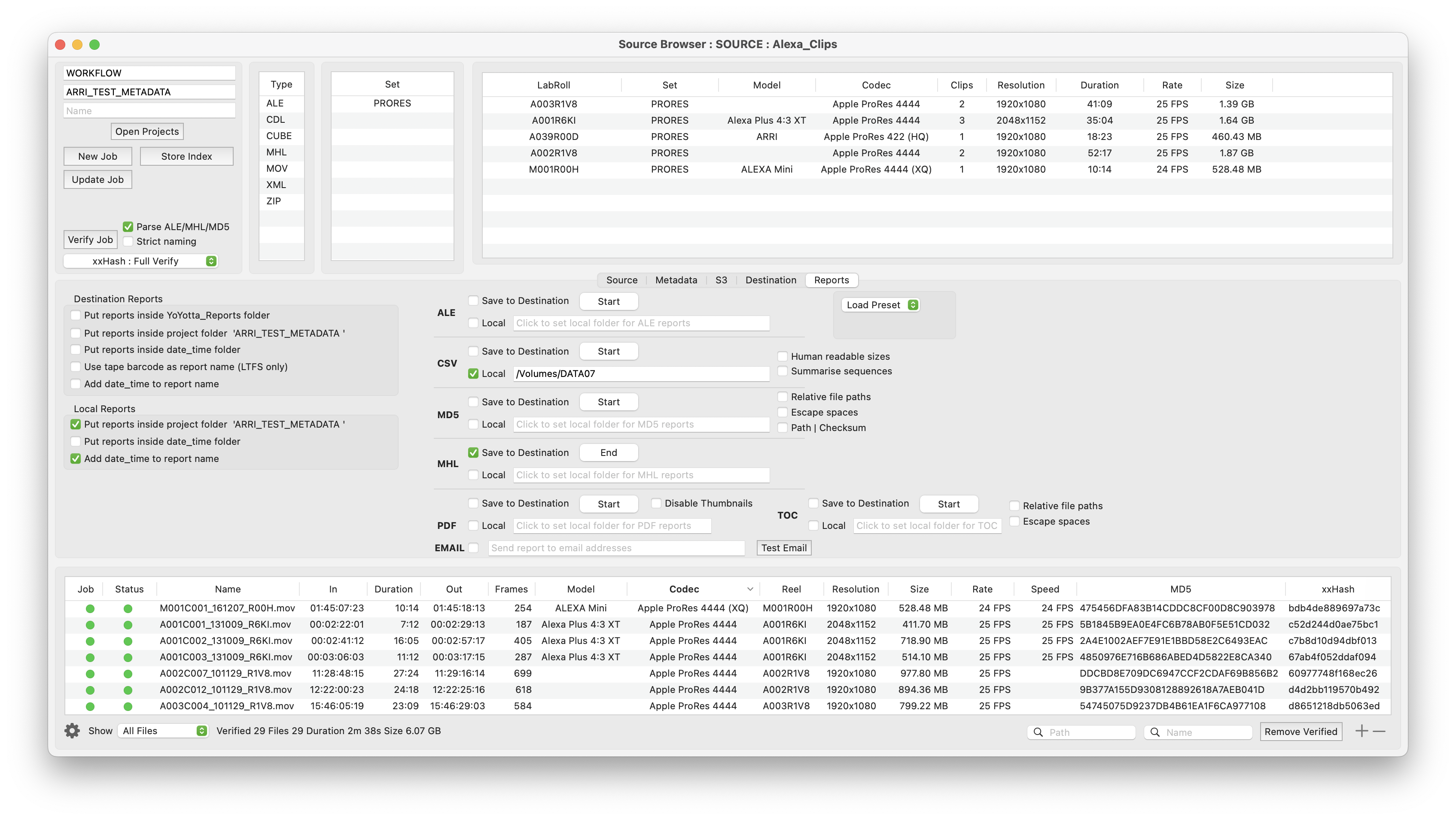Select LabRoll M001R00H row

[937, 170]
